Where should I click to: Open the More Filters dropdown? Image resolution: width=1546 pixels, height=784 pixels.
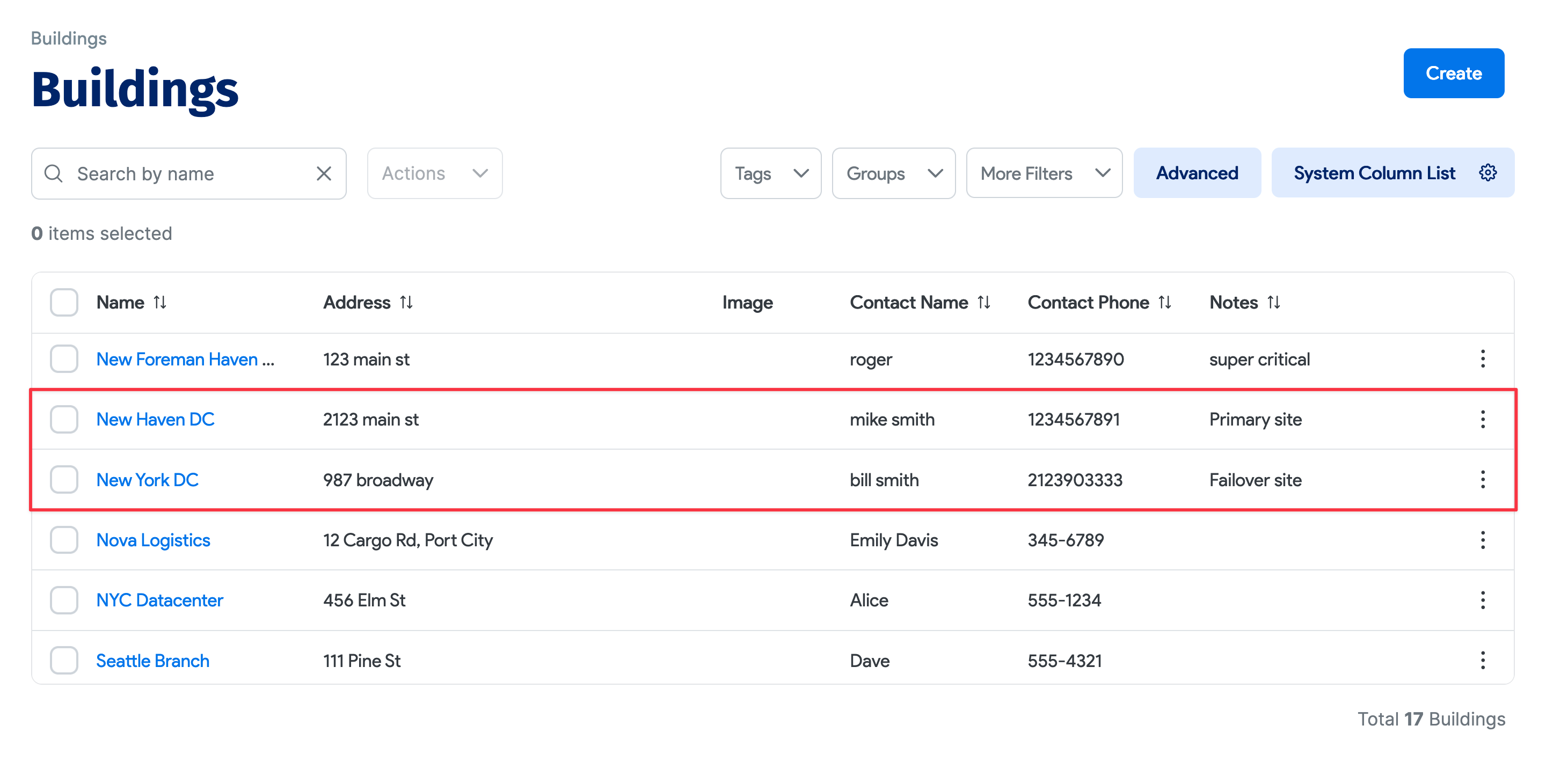pos(1044,173)
